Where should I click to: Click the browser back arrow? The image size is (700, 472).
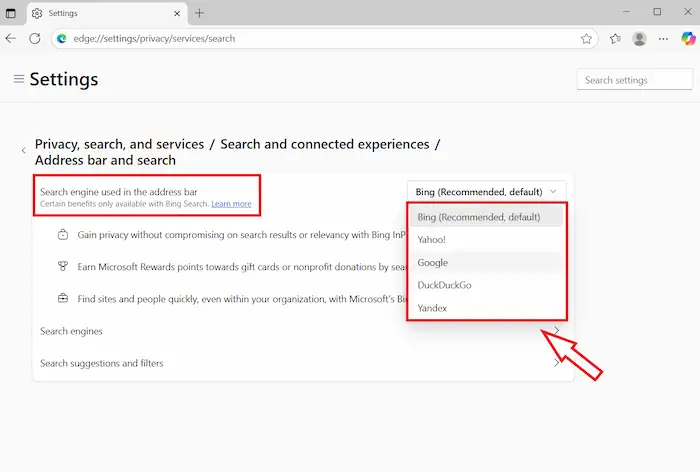point(11,39)
